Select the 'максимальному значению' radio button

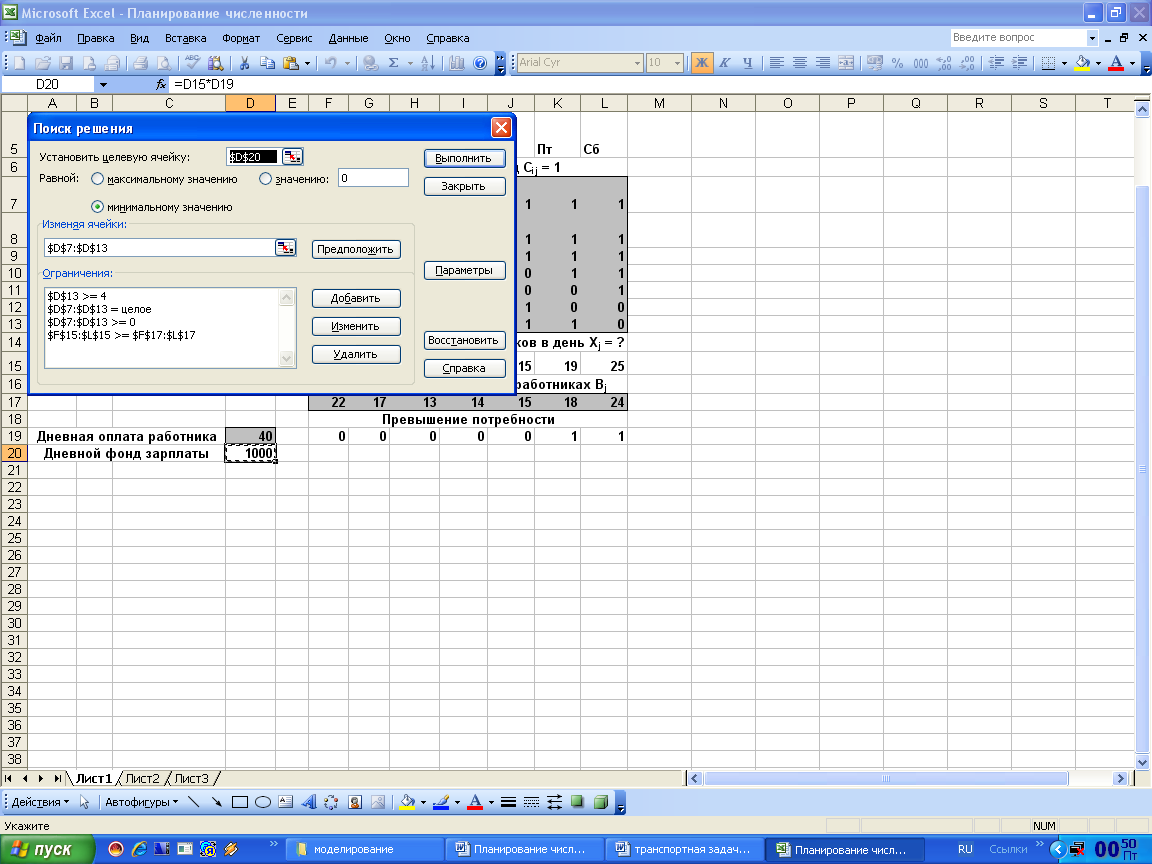(98, 179)
